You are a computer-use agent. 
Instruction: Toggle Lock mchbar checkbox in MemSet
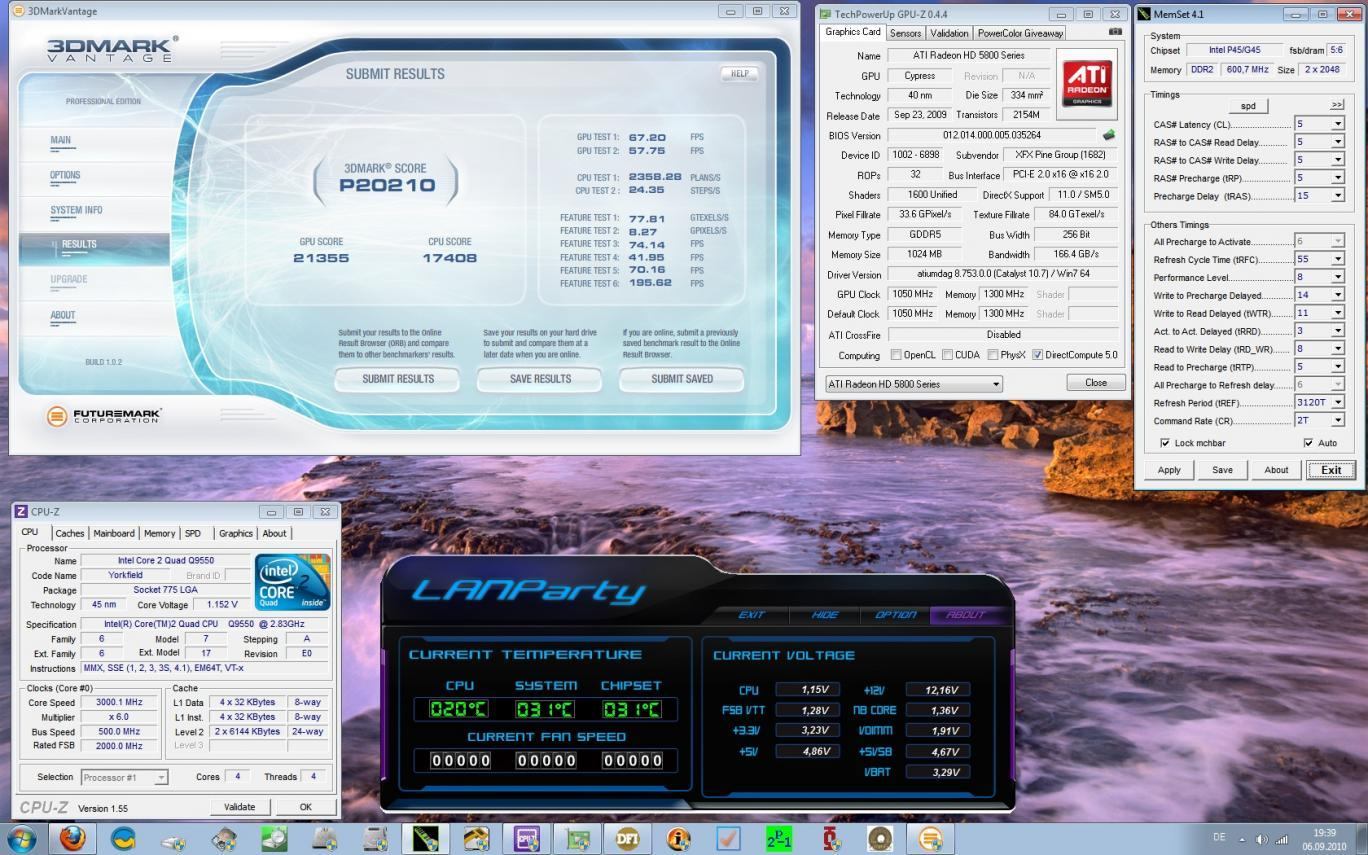[x=1165, y=443]
